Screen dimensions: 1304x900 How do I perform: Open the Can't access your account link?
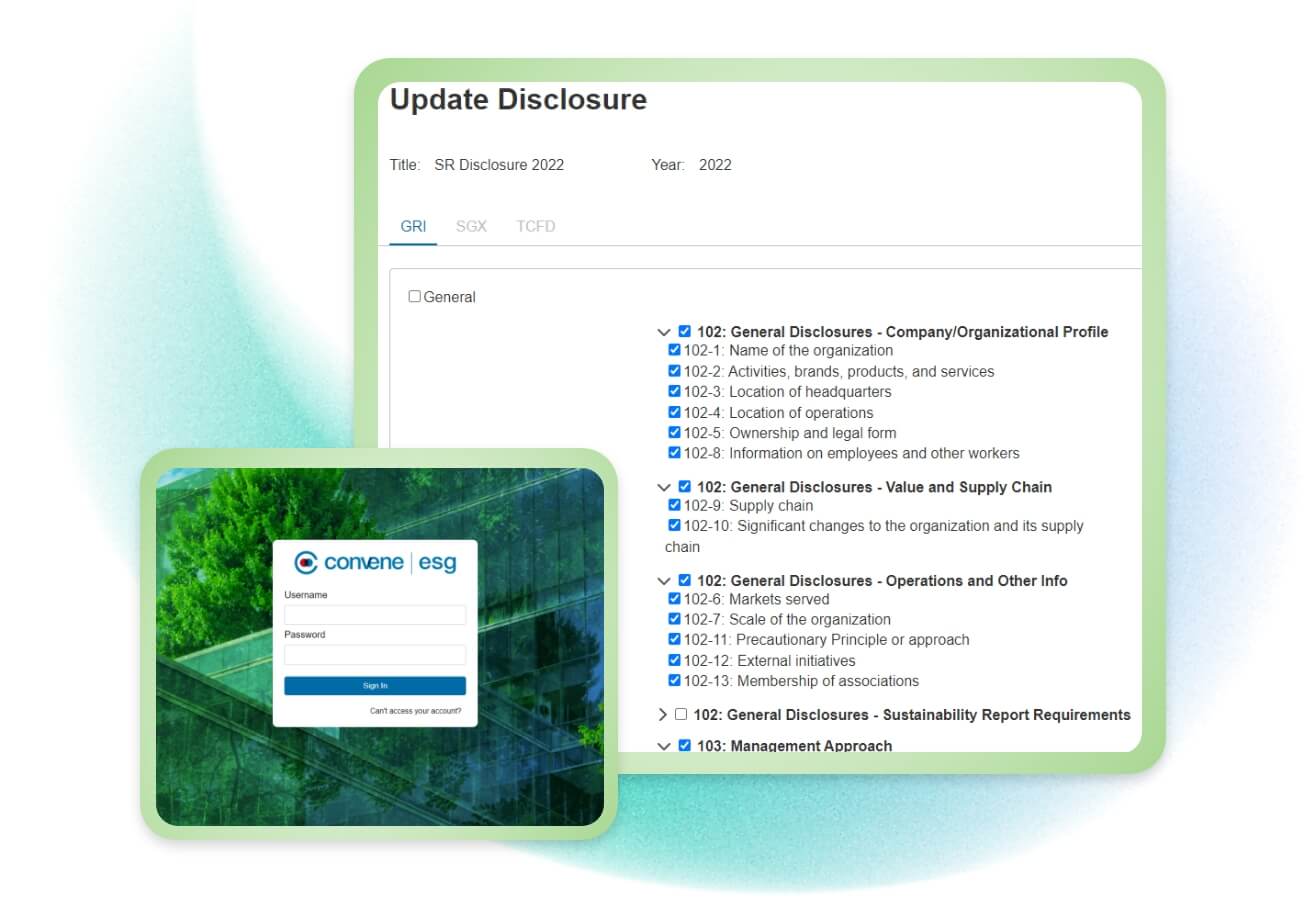(415, 711)
